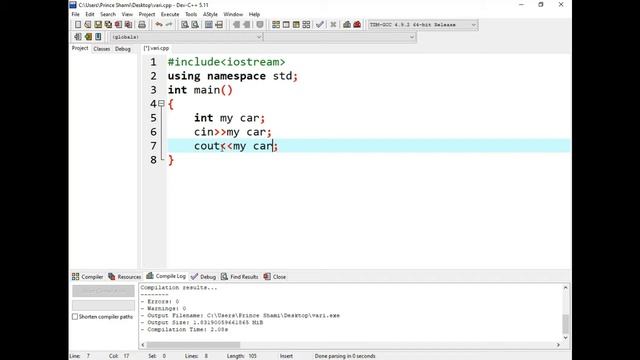Click the code line 'int my car;'
640x360 pixels.
click(229, 118)
